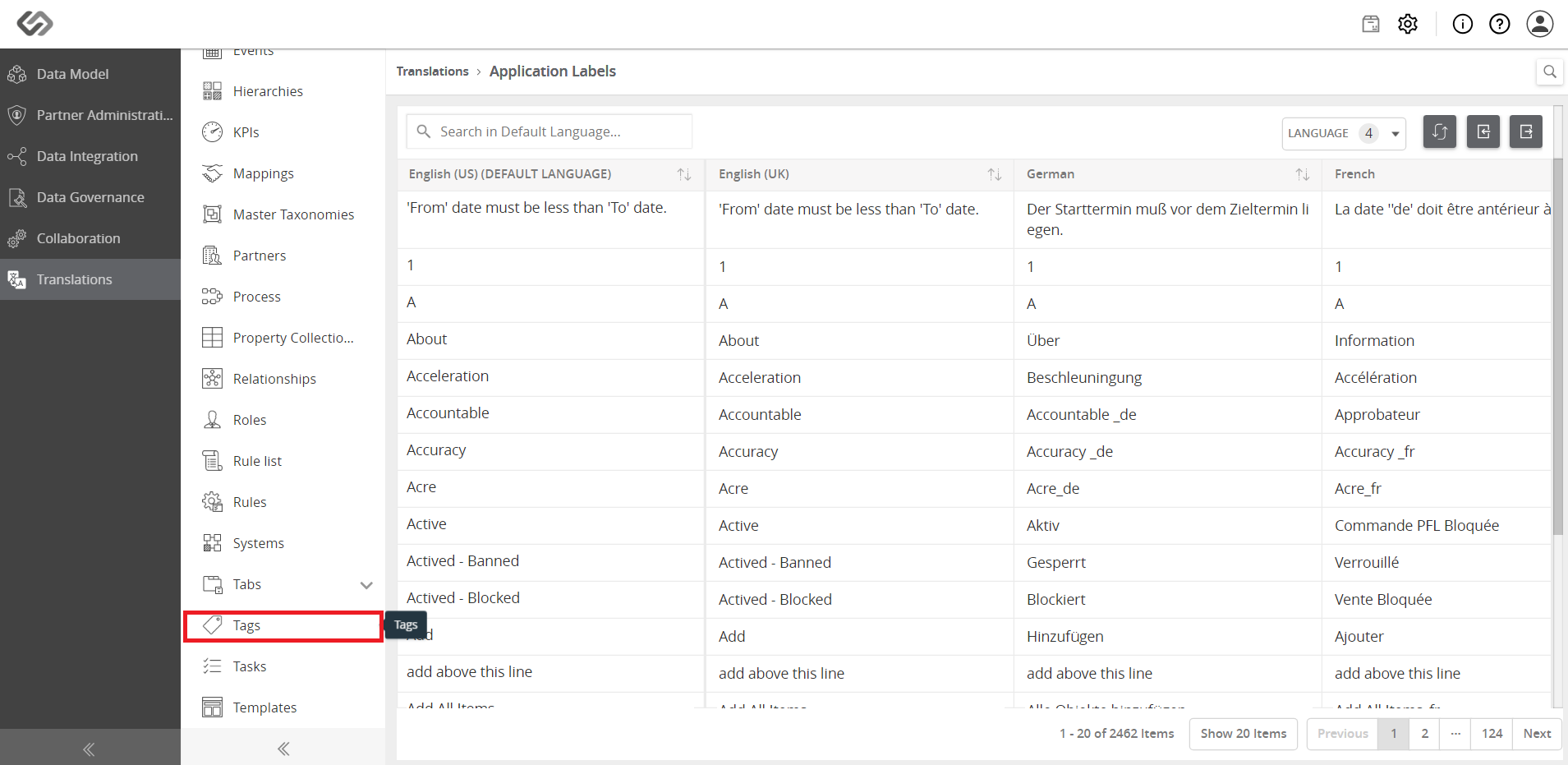
Task: Click the application logo in the header
Action: click(35, 23)
